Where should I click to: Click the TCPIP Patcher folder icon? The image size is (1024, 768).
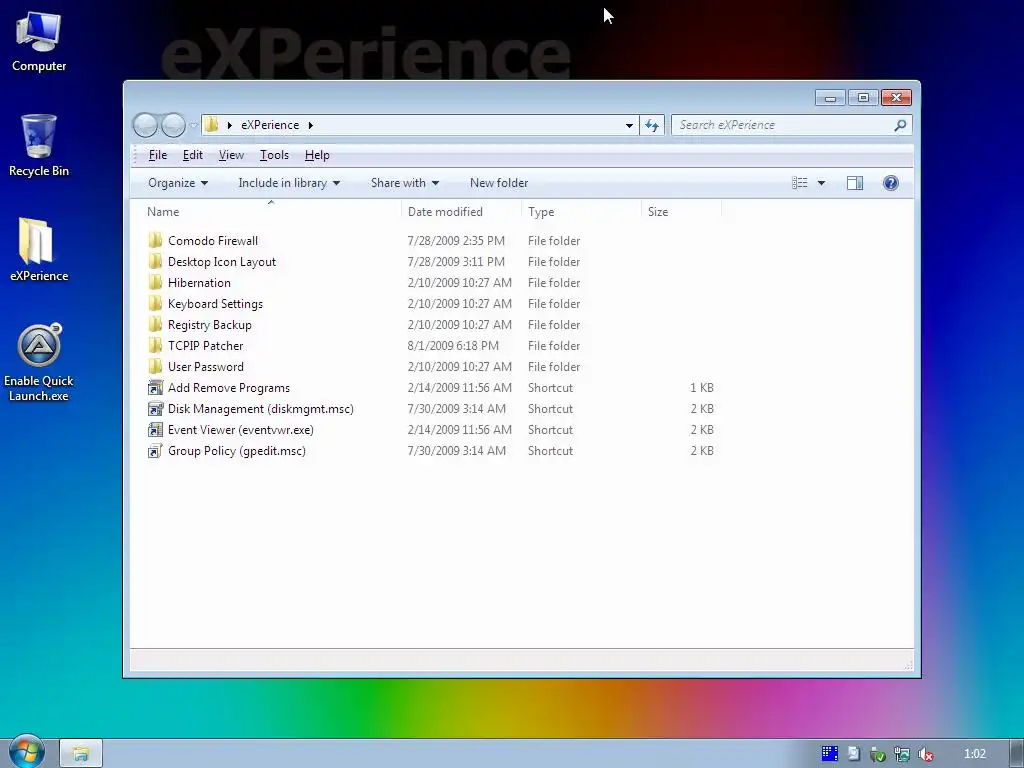pos(155,345)
